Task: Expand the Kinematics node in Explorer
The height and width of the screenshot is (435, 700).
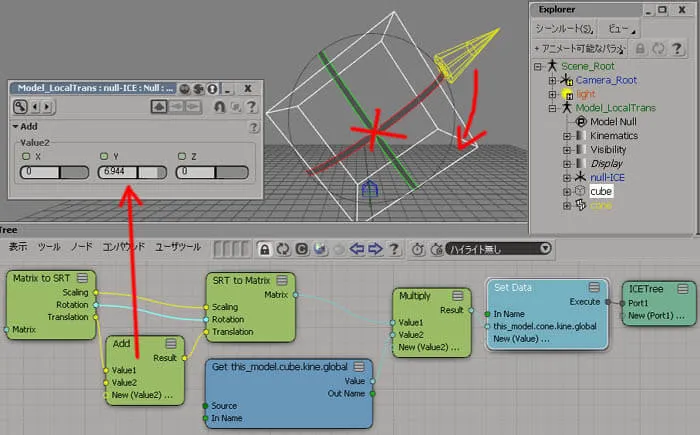Action: click(567, 136)
